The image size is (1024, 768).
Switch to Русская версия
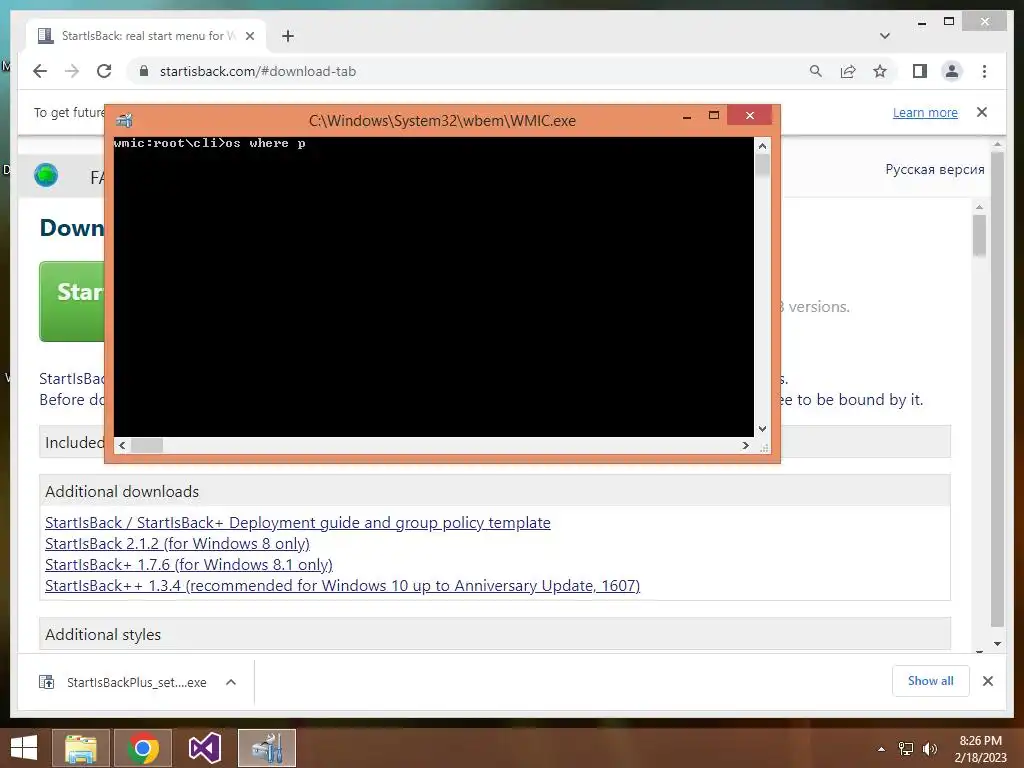point(935,169)
